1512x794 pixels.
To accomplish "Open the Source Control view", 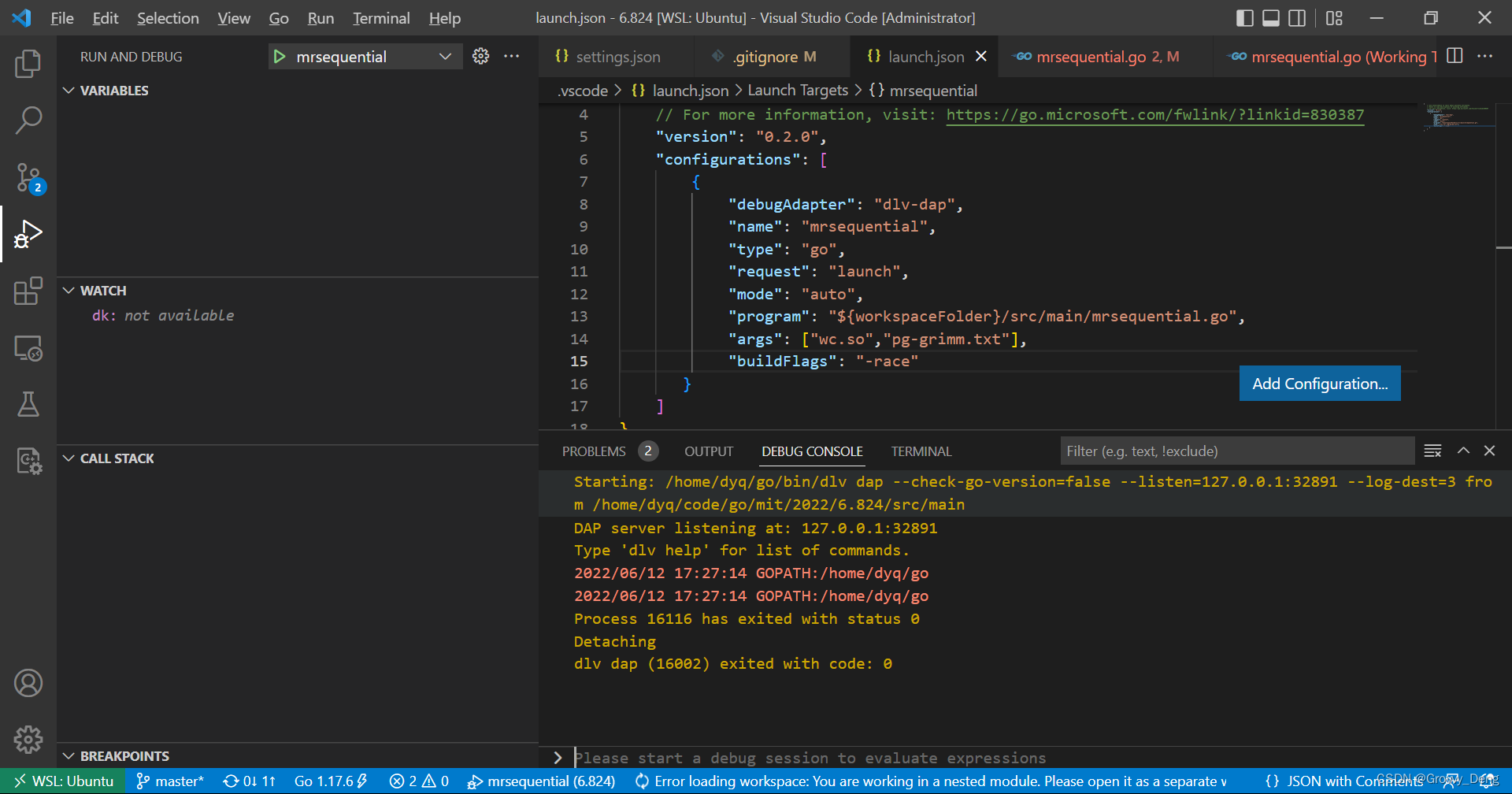I will coord(28,177).
